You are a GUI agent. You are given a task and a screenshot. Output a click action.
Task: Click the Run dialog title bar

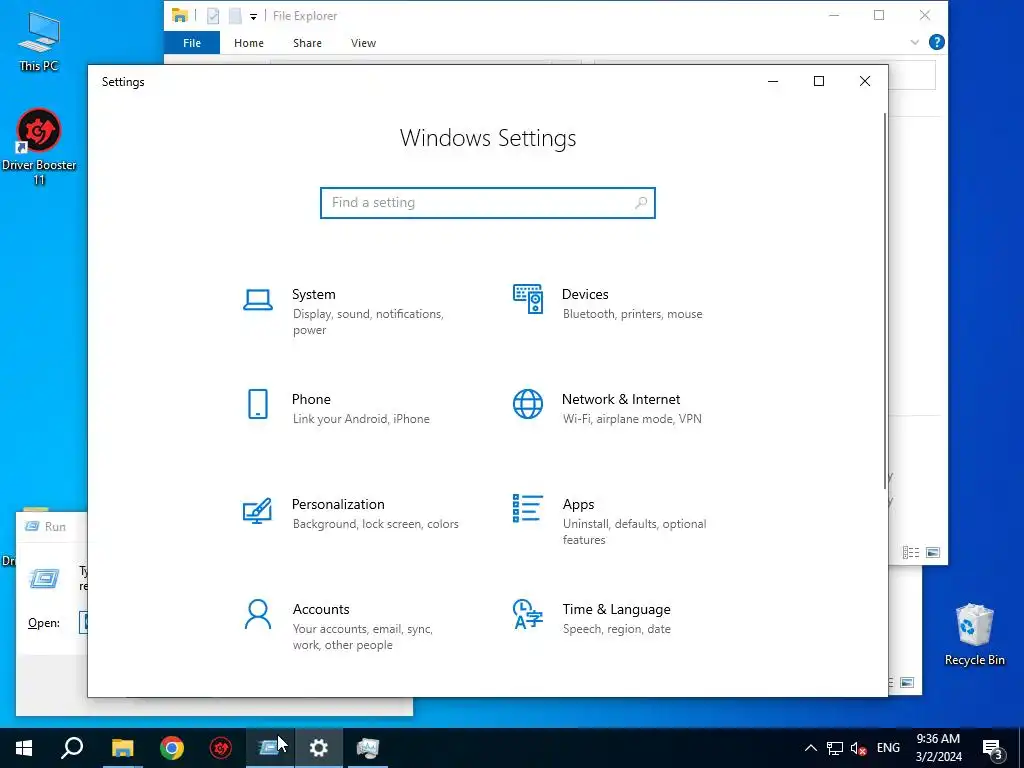pyautogui.click(x=52, y=526)
